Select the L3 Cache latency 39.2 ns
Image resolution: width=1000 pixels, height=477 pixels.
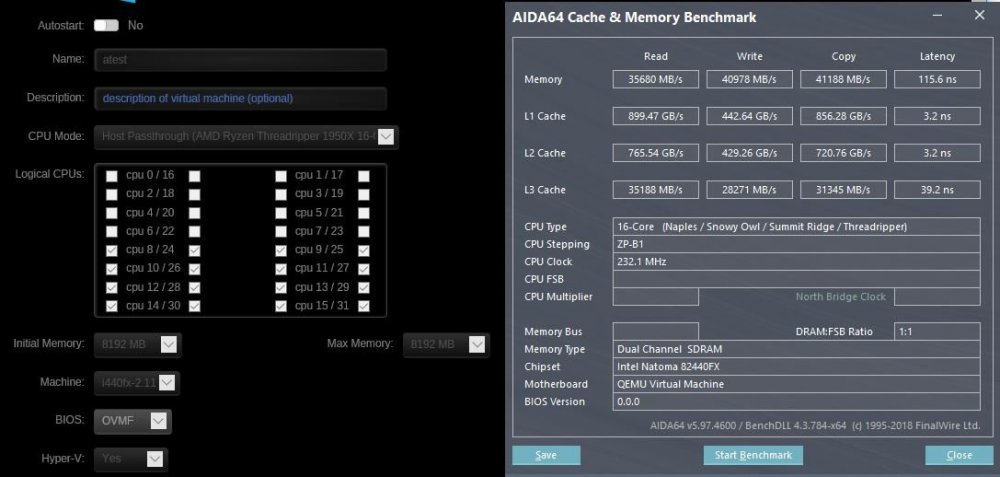tap(937, 189)
